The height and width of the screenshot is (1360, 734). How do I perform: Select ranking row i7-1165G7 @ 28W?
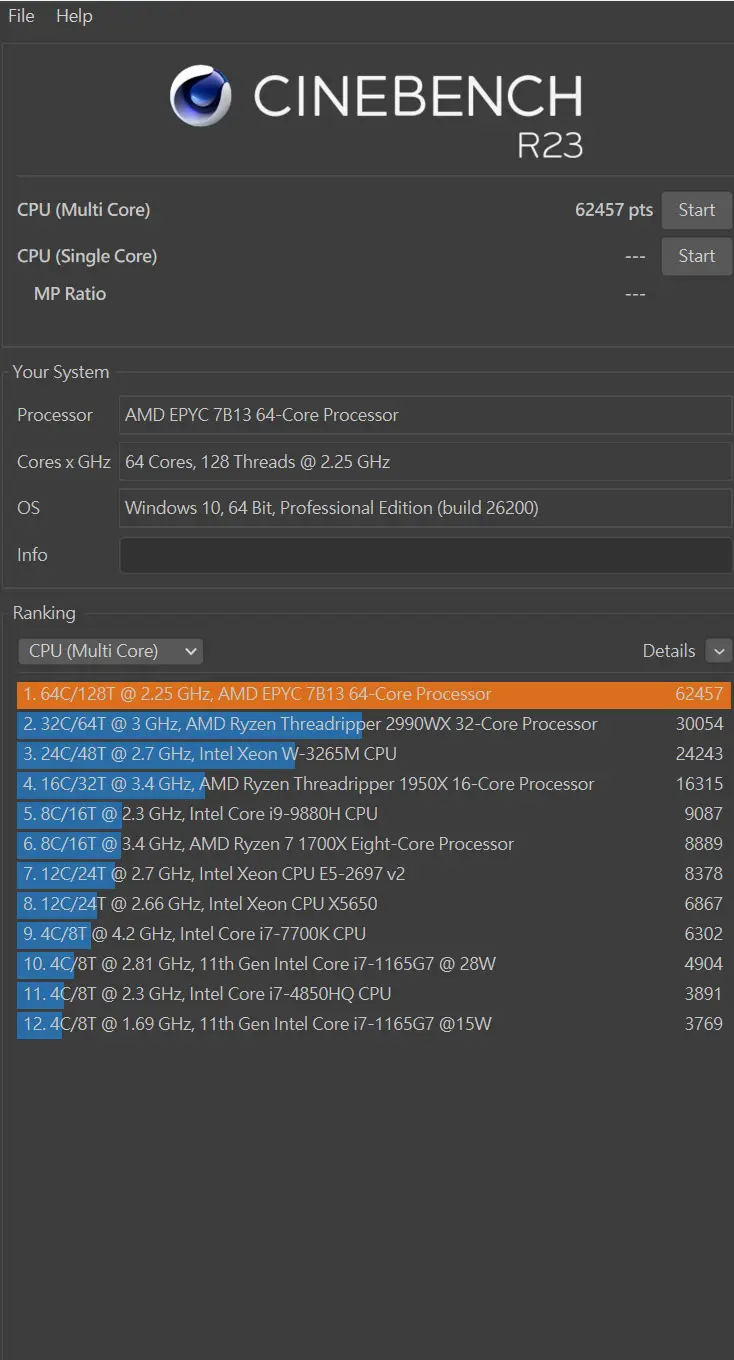(374, 964)
